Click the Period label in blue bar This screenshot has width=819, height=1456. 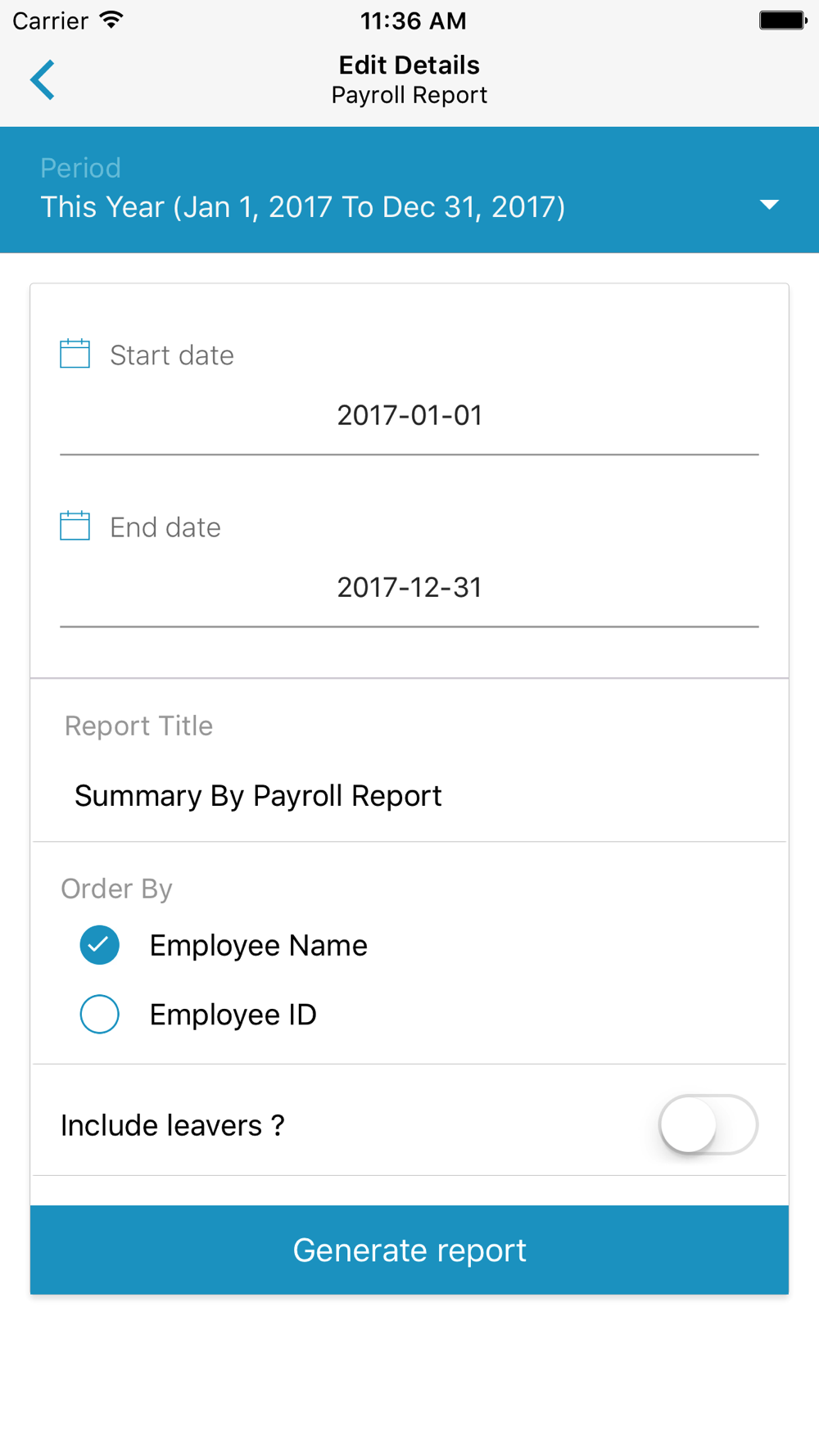coord(80,168)
